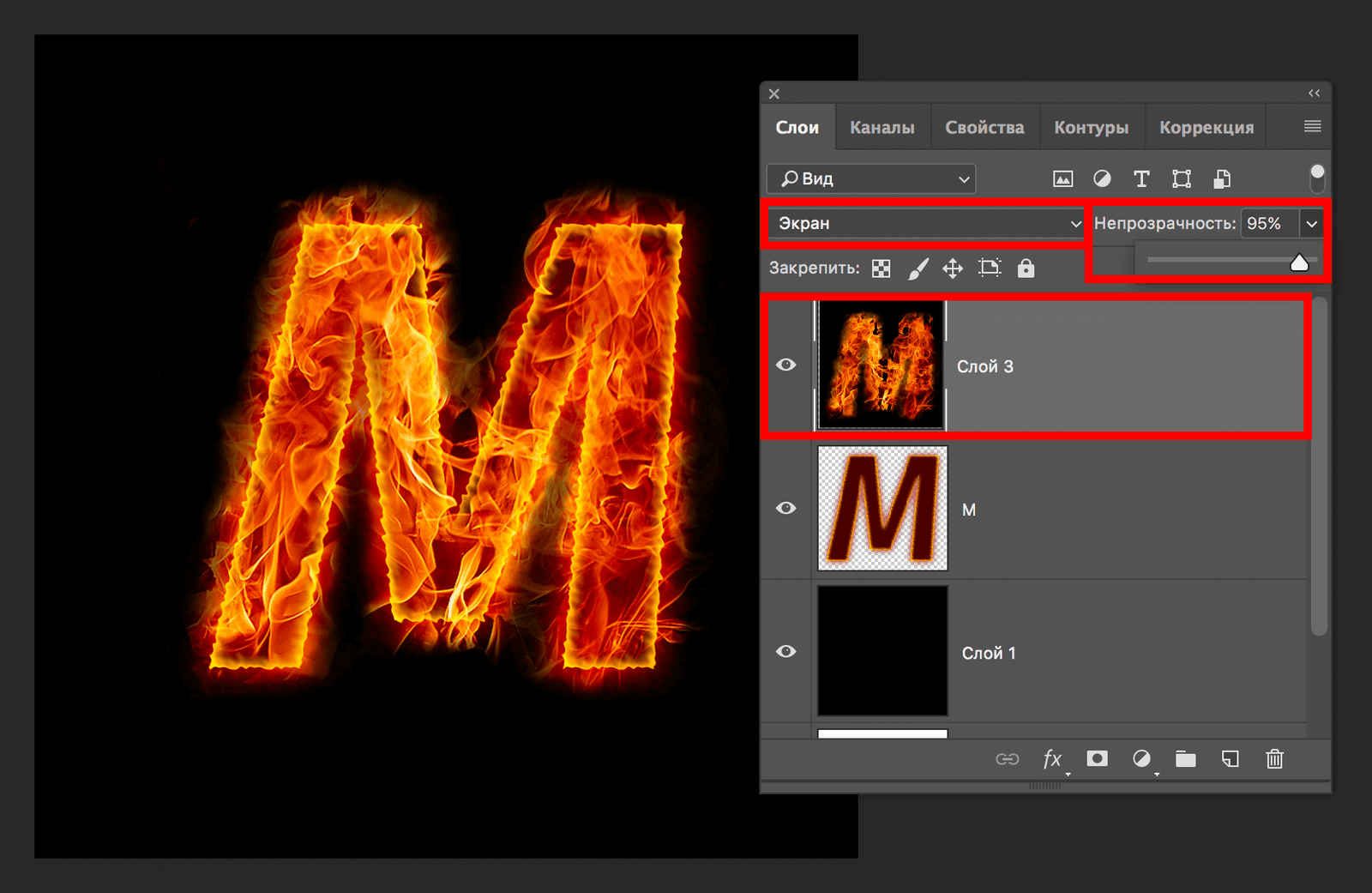Click the Слой 3 fire thumbnail

[x=882, y=365]
